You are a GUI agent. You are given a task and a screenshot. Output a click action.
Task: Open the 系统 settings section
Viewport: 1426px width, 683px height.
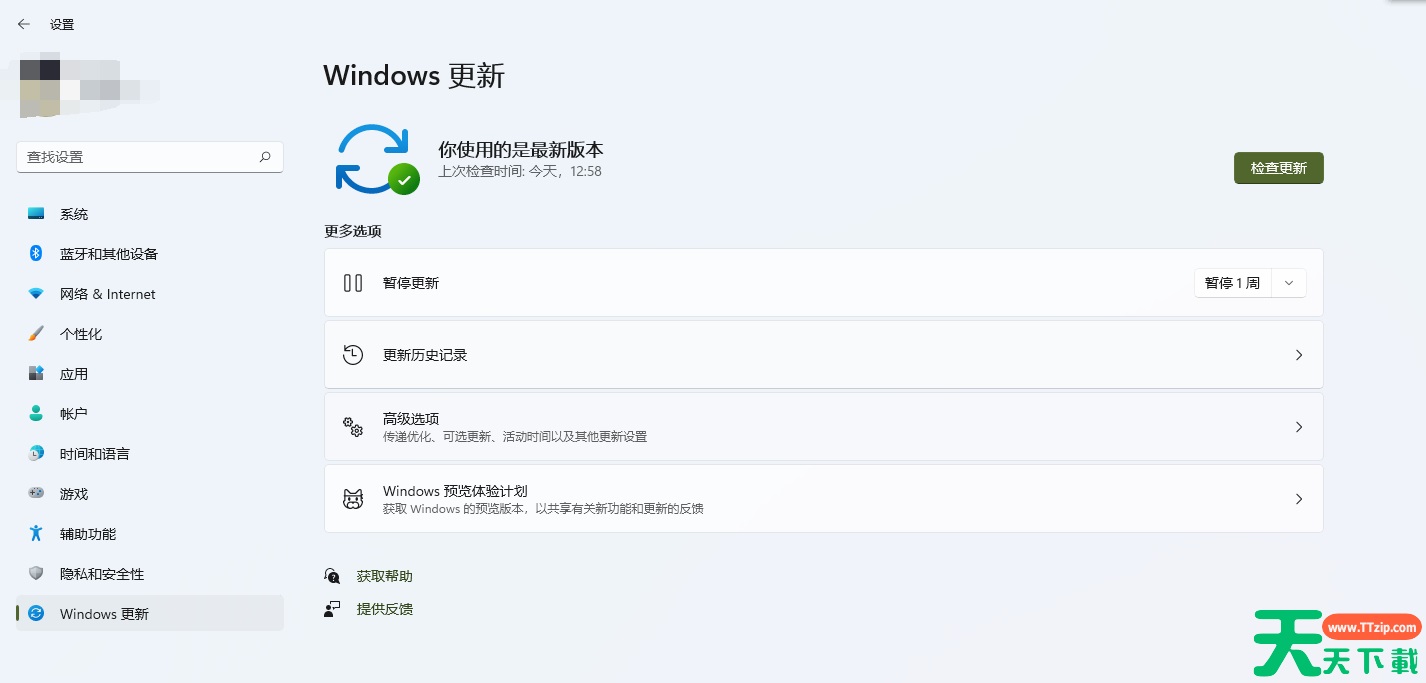[150, 214]
